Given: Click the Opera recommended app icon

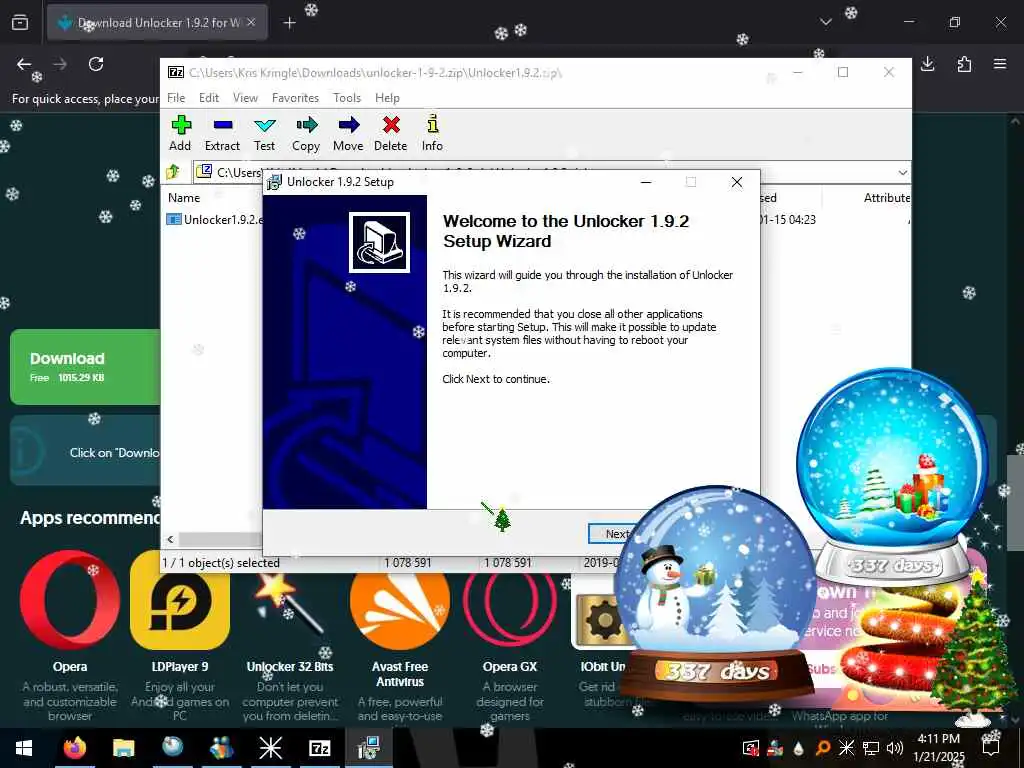Looking at the screenshot, I should (70, 600).
